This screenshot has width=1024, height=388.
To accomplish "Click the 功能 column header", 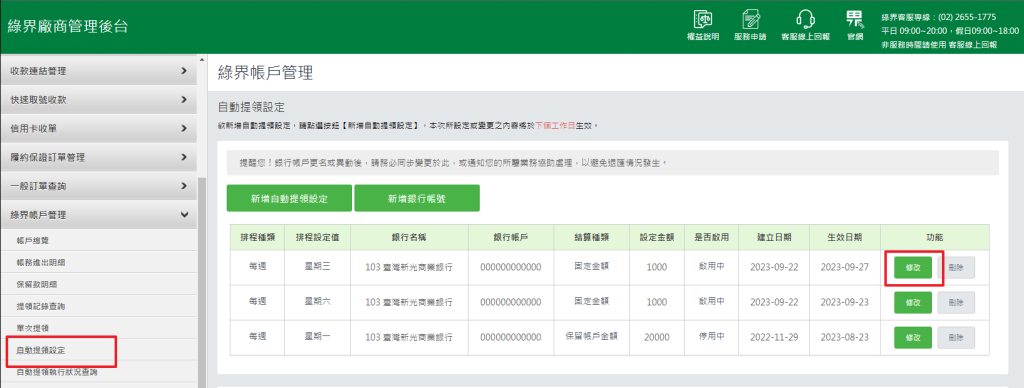I will pyautogui.click(x=935, y=238).
